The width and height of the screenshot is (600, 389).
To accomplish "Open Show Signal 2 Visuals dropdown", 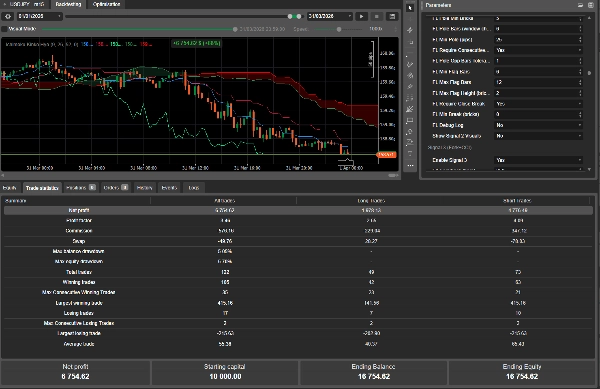I will point(538,136).
